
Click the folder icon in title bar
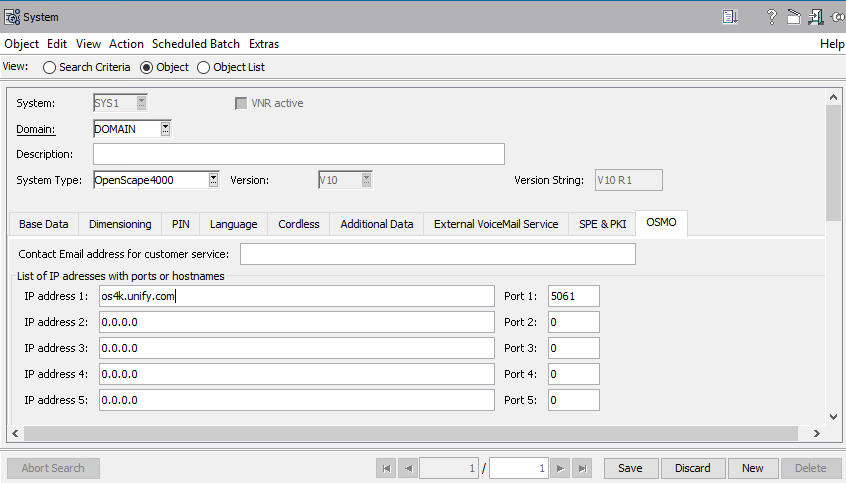click(x=794, y=17)
